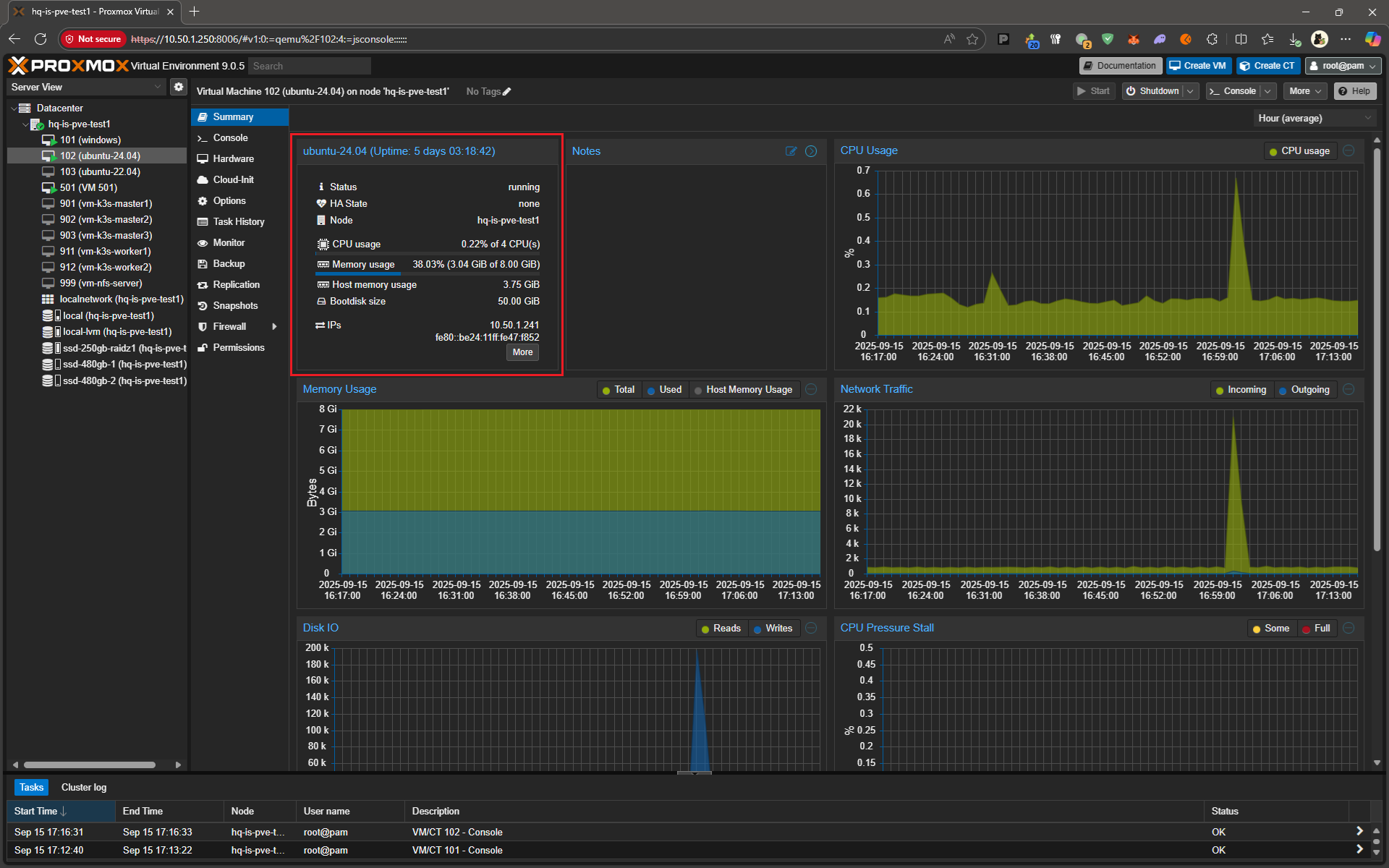Screen dimensions: 1389x868
Task: Refresh the browser page
Action: pyautogui.click(x=41, y=39)
